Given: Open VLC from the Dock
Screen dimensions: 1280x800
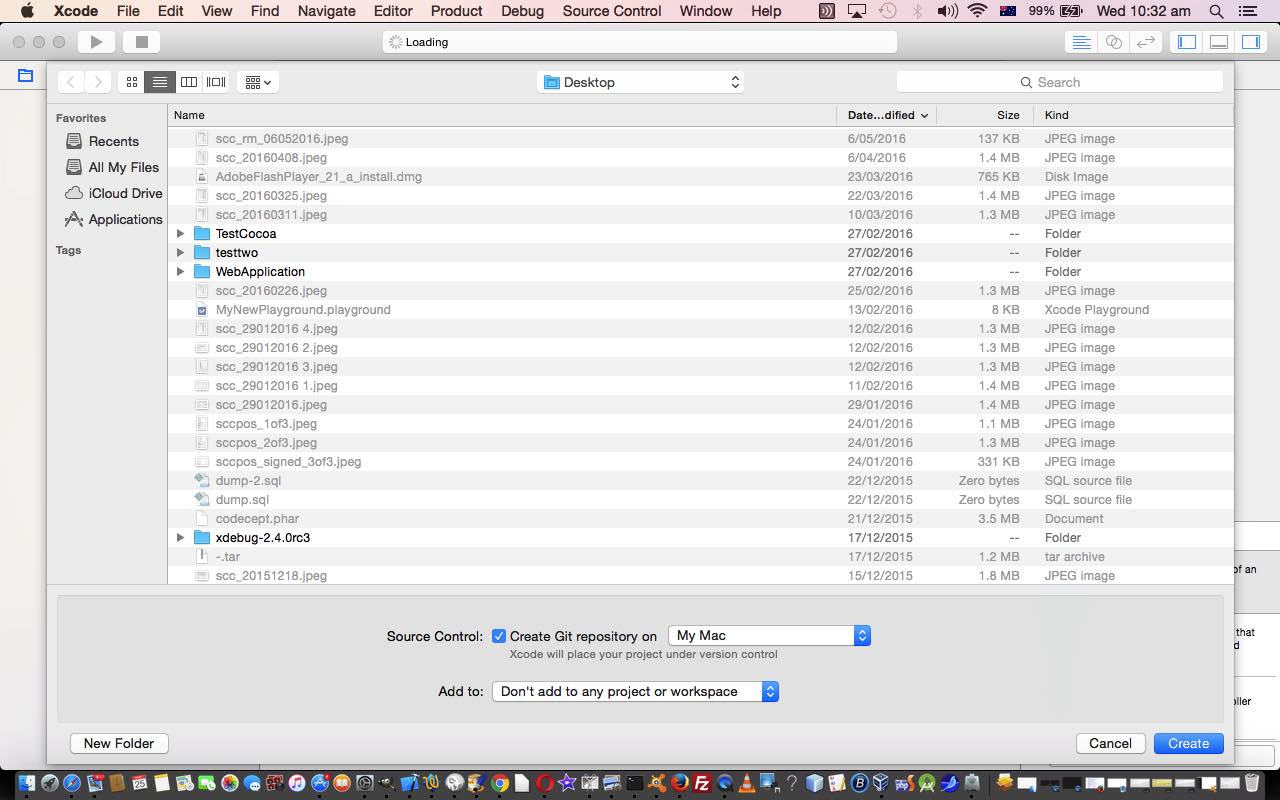Looking at the screenshot, I should coord(747,783).
